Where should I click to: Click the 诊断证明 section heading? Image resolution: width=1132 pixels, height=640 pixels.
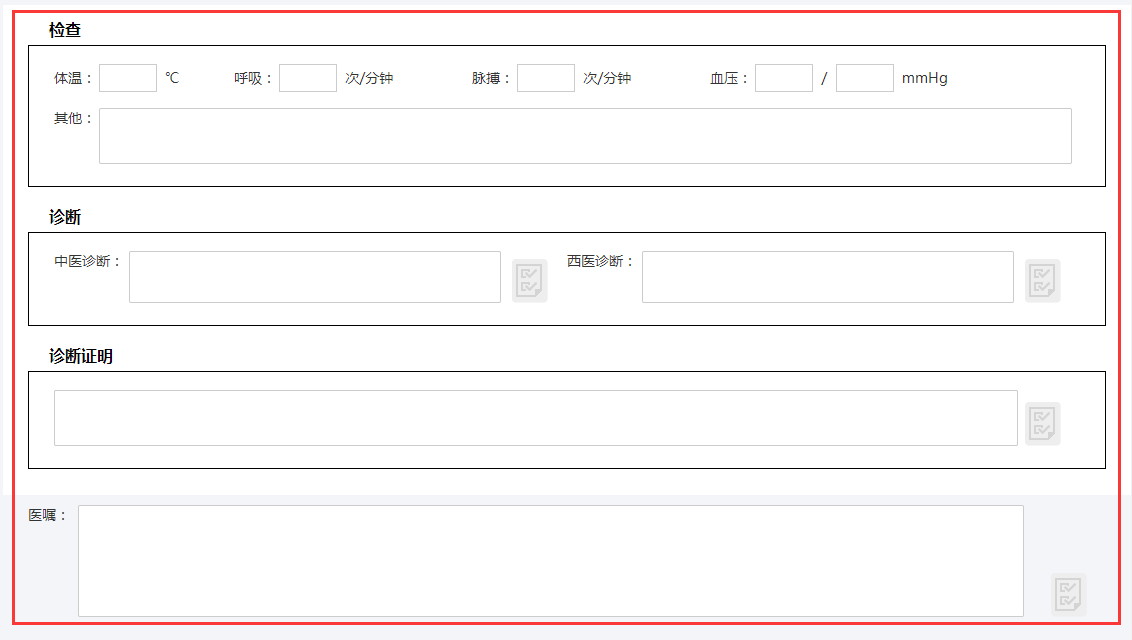click(x=81, y=356)
